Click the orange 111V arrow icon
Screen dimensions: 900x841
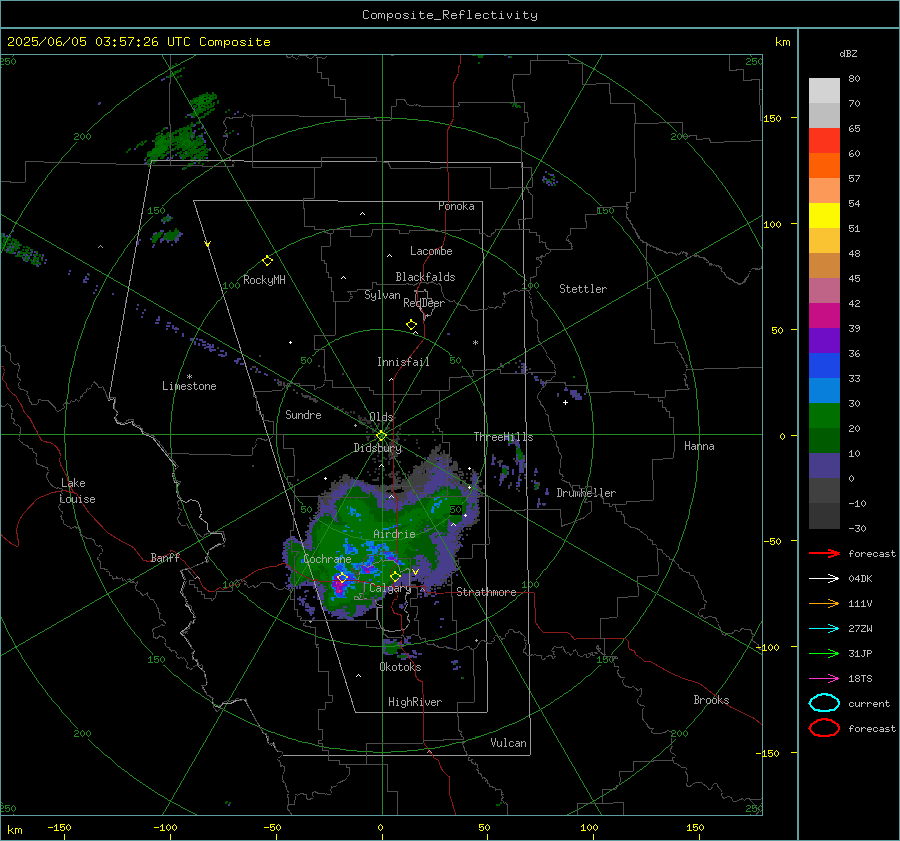coord(824,603)
